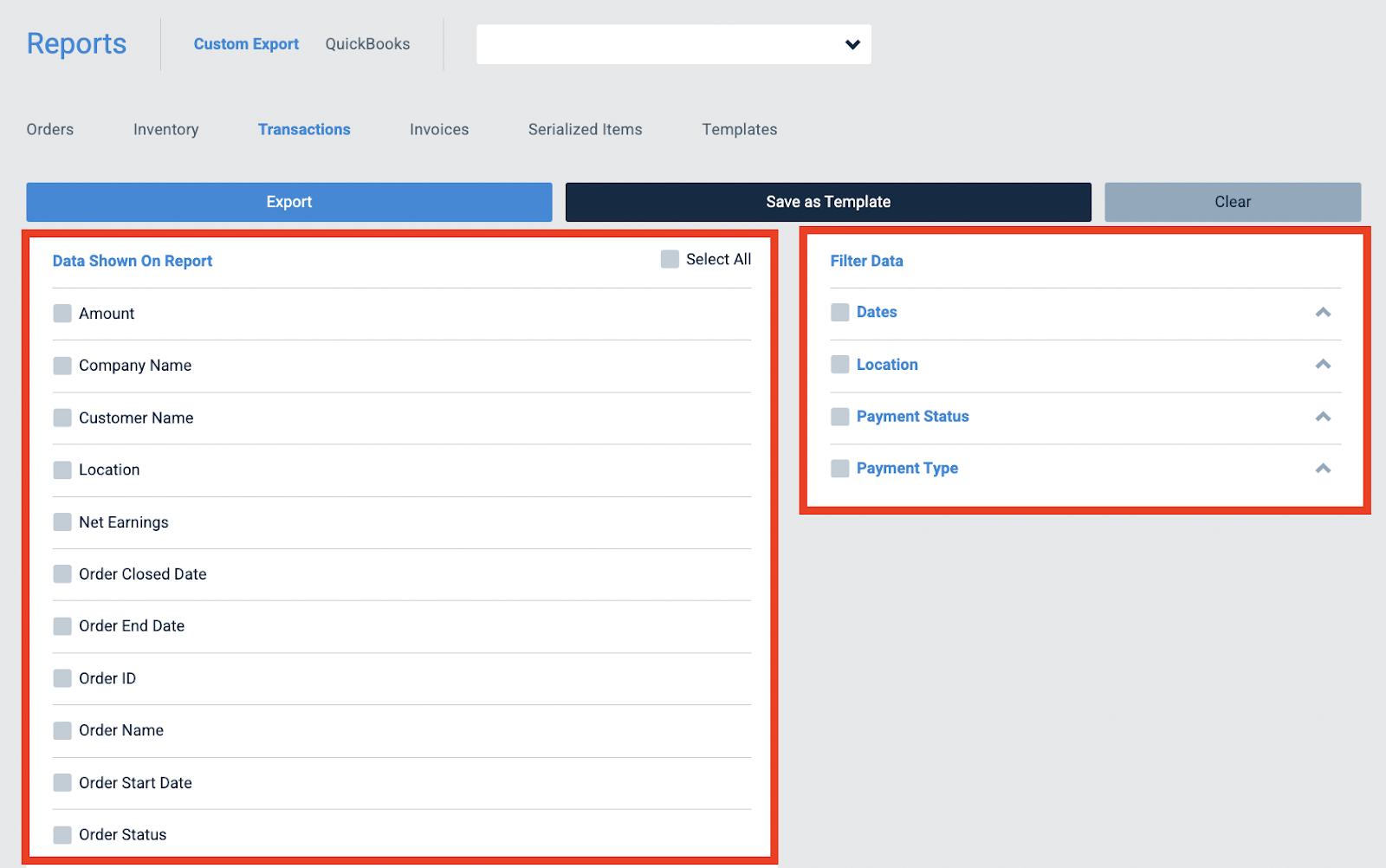Screen dimensions: 1386x868
Task: Check the Payment Type filter
Action: click(839, 468)
